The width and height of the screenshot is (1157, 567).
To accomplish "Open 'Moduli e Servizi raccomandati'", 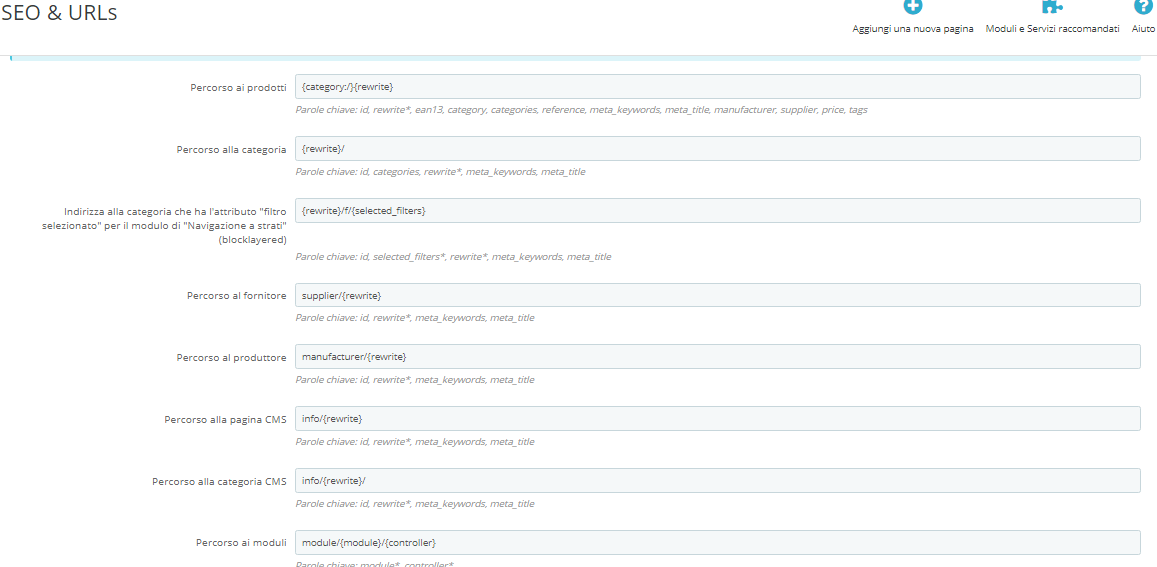I will pos(1052,29).
